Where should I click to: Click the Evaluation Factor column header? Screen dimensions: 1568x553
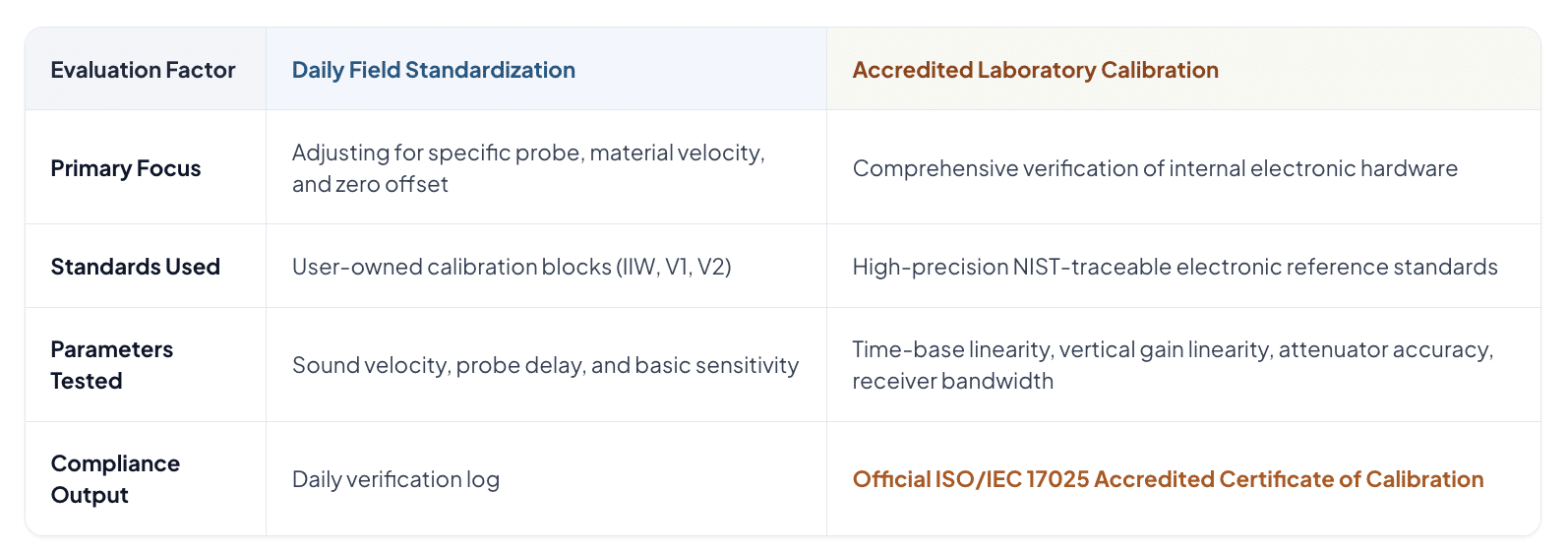pyautogui.click(x=143, y=70)
